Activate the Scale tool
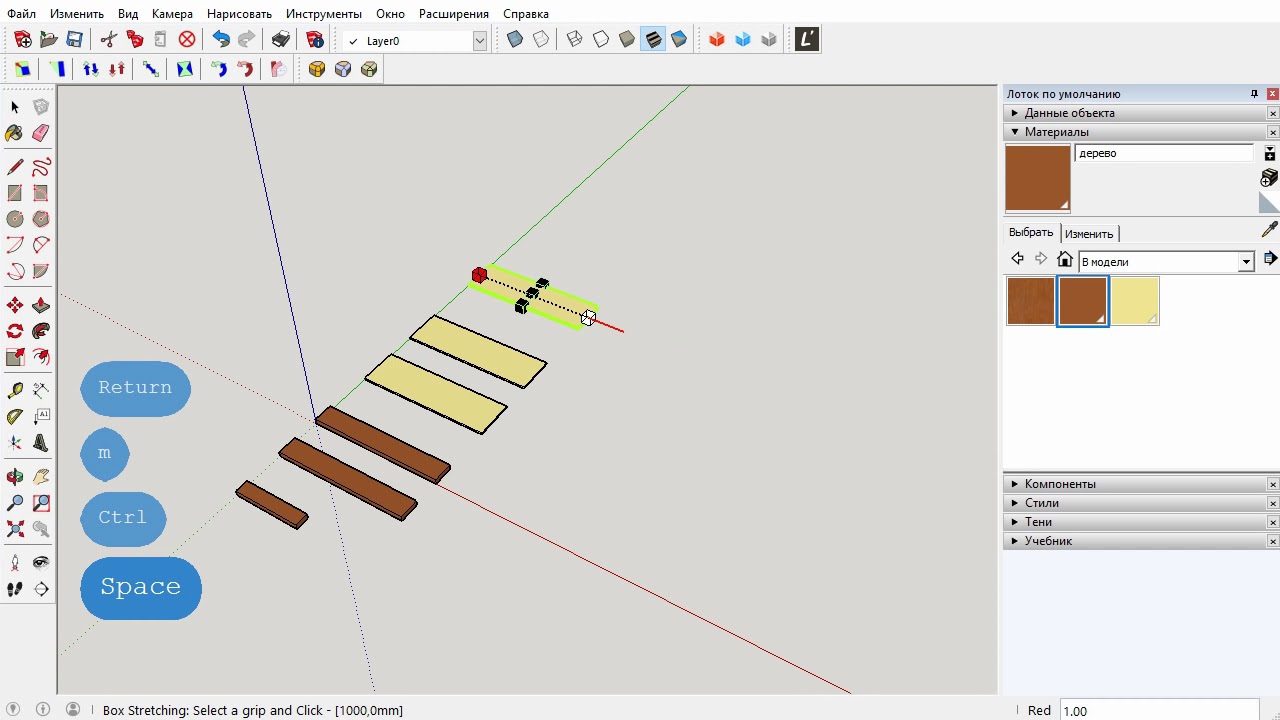 coord(15,357)
